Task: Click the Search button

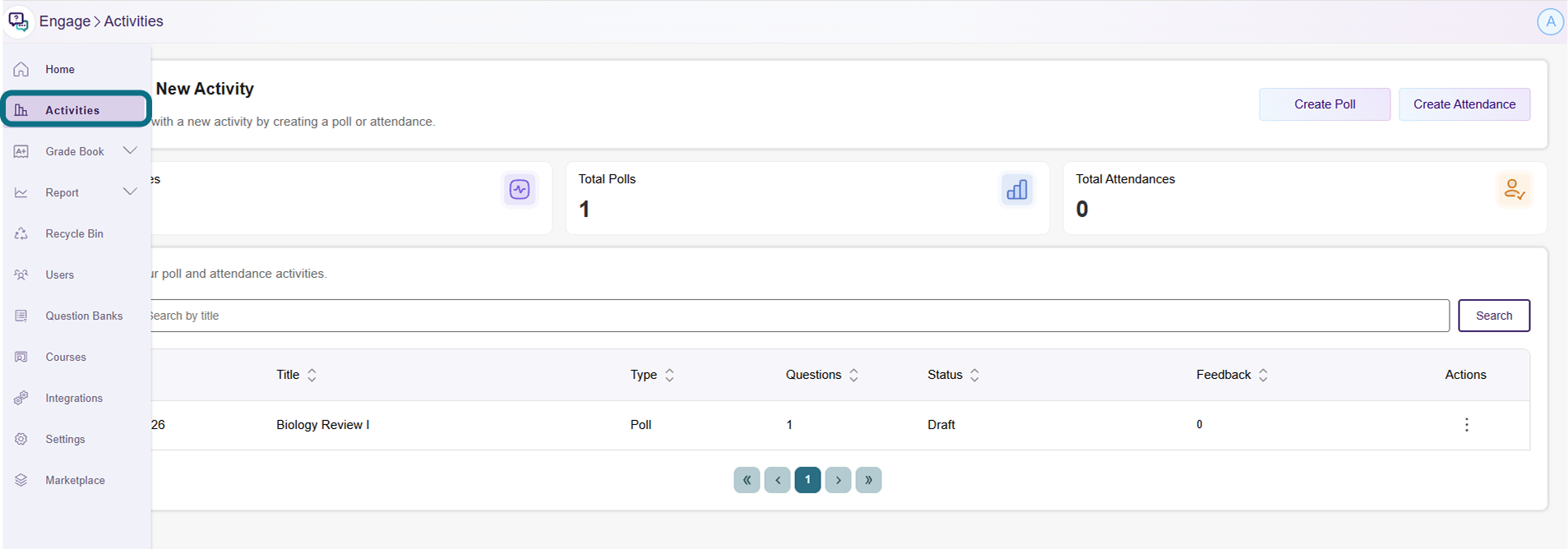Action: point(1494,316)
